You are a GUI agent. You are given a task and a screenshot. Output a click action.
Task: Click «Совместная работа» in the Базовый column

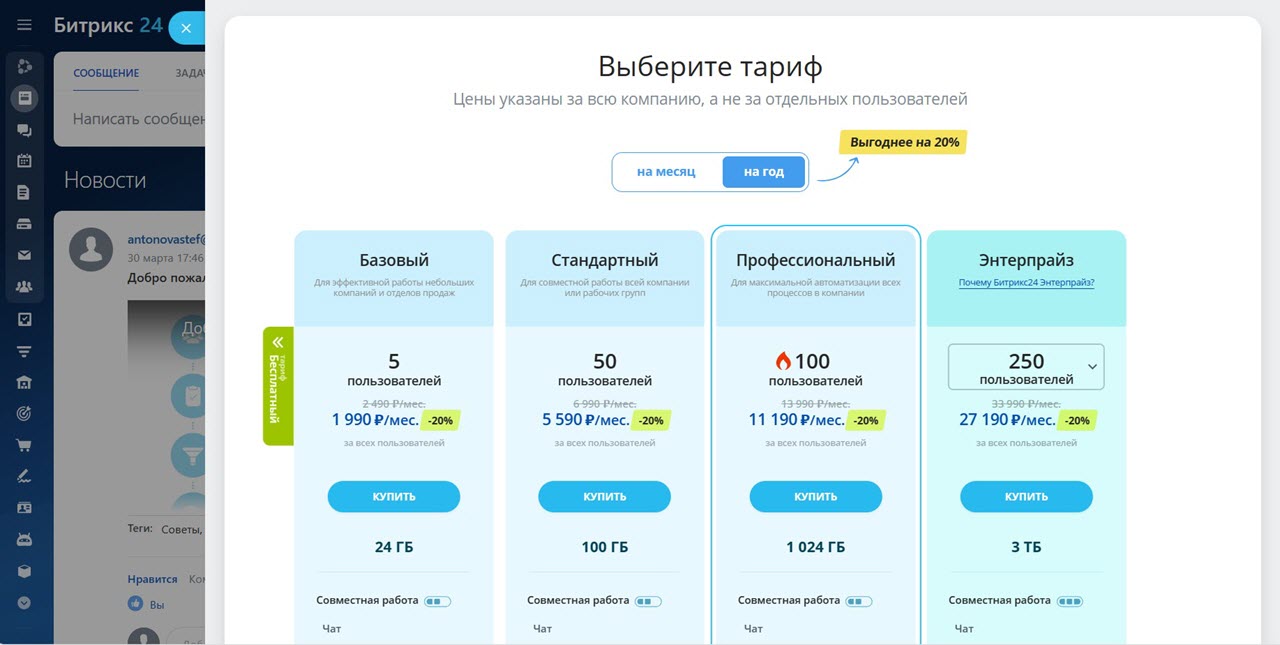[x=367, y=600]
